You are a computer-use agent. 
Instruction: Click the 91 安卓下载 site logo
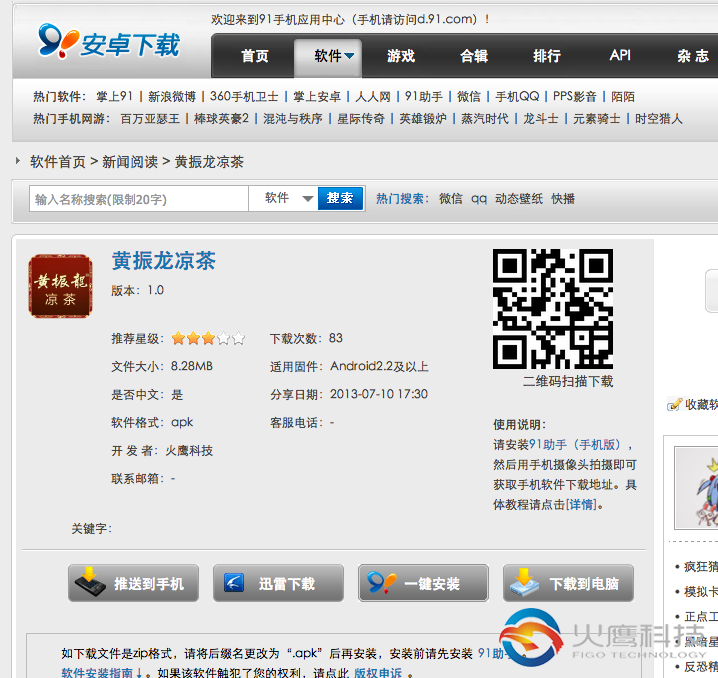pyautogui.click(x=108, y=43)
